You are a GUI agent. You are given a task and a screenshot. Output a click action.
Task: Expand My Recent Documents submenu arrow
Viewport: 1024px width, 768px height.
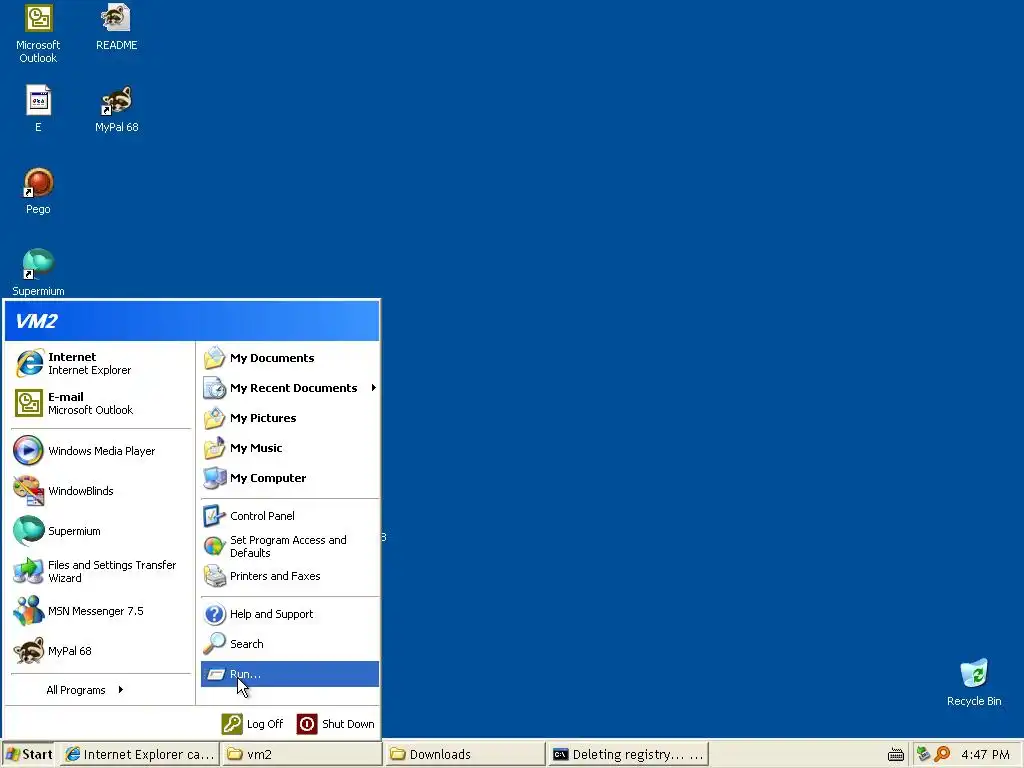(374, 388)
